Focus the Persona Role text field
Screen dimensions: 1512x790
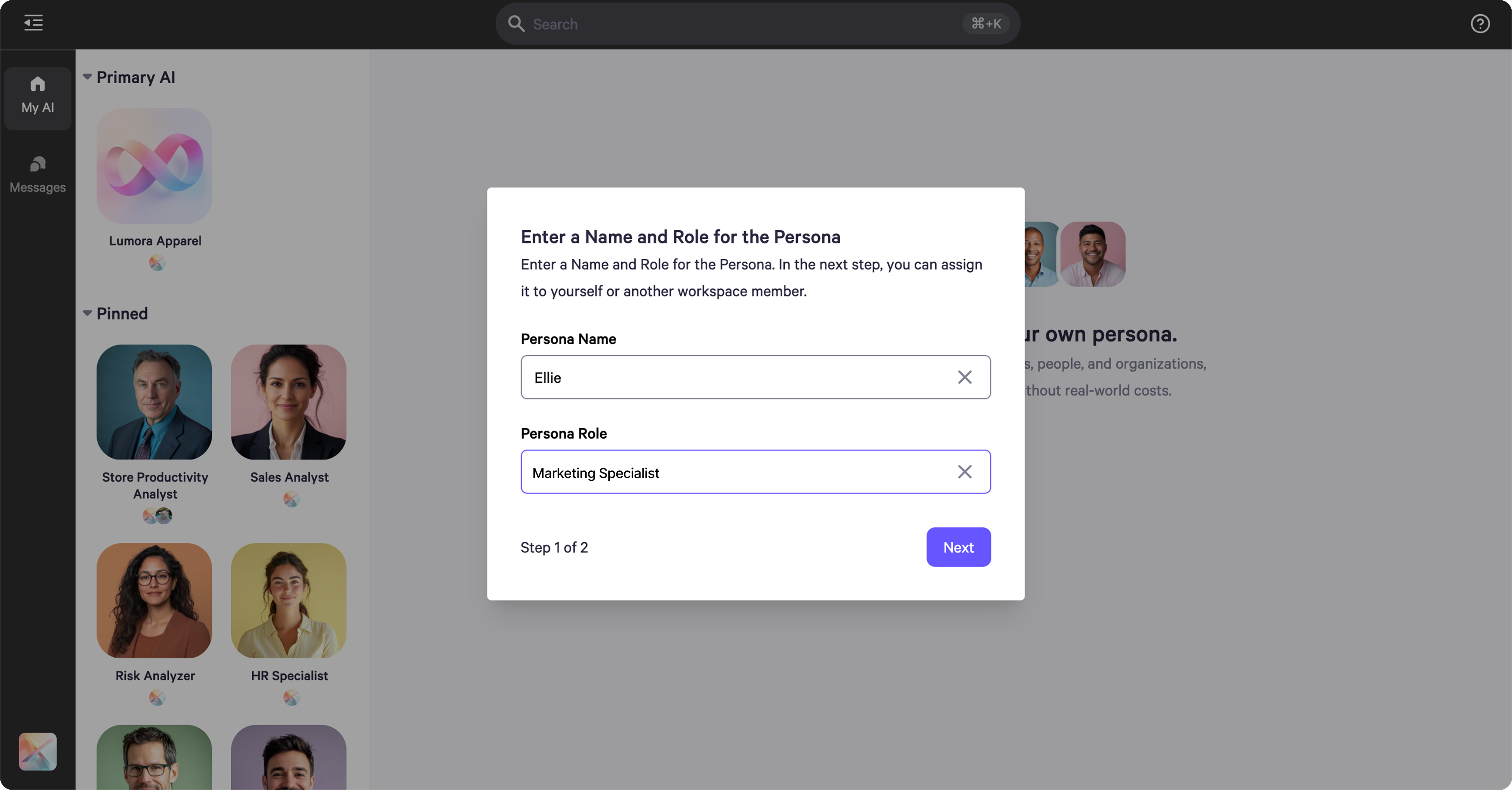pos(734,472)
